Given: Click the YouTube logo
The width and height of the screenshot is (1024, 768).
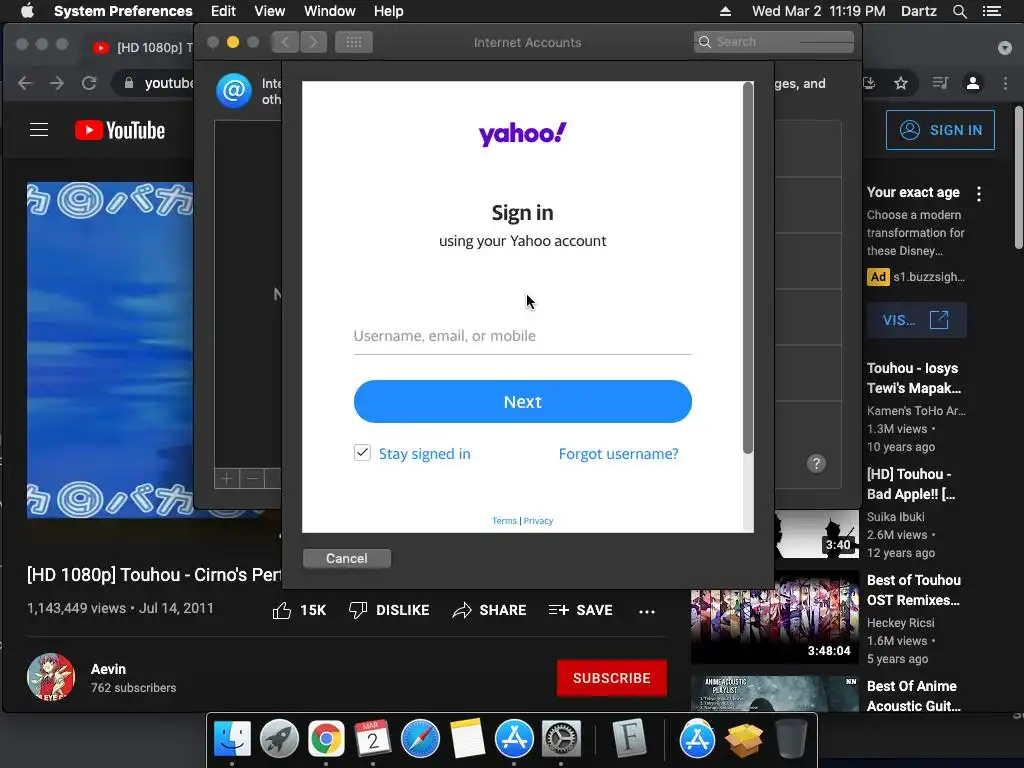Looking at the screenshot, I should click(x=120, y=130).
